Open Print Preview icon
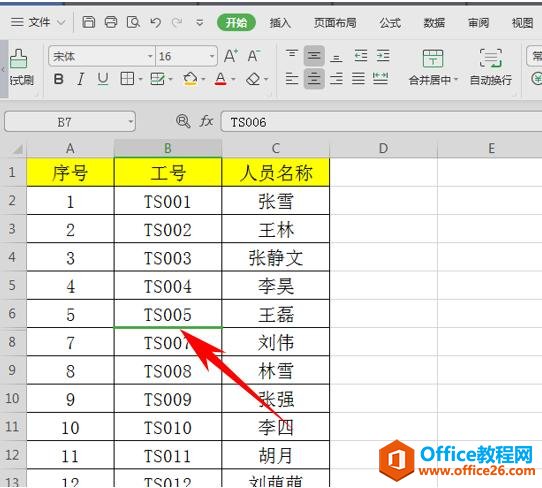The image size is (542, 488). 133,22
